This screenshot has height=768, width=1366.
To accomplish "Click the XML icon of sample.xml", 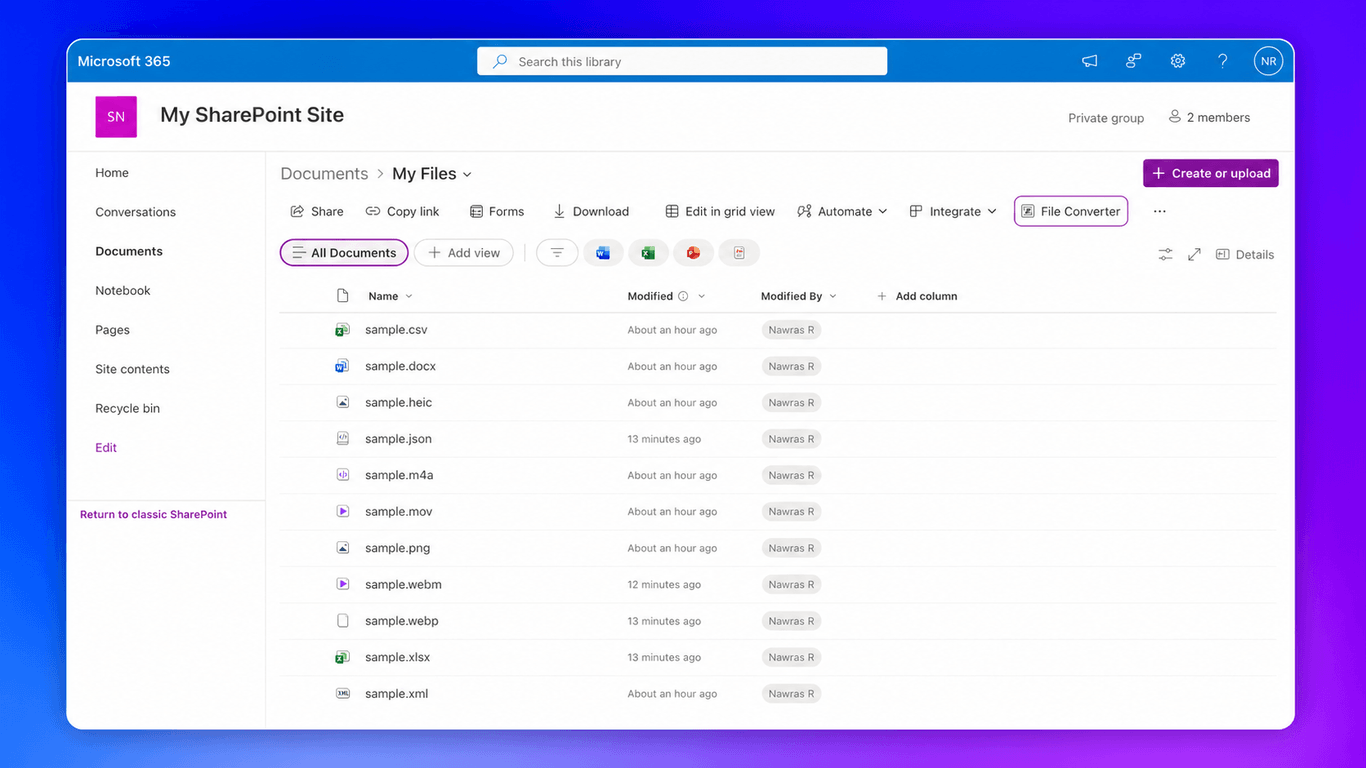I will tap(343, 693).
